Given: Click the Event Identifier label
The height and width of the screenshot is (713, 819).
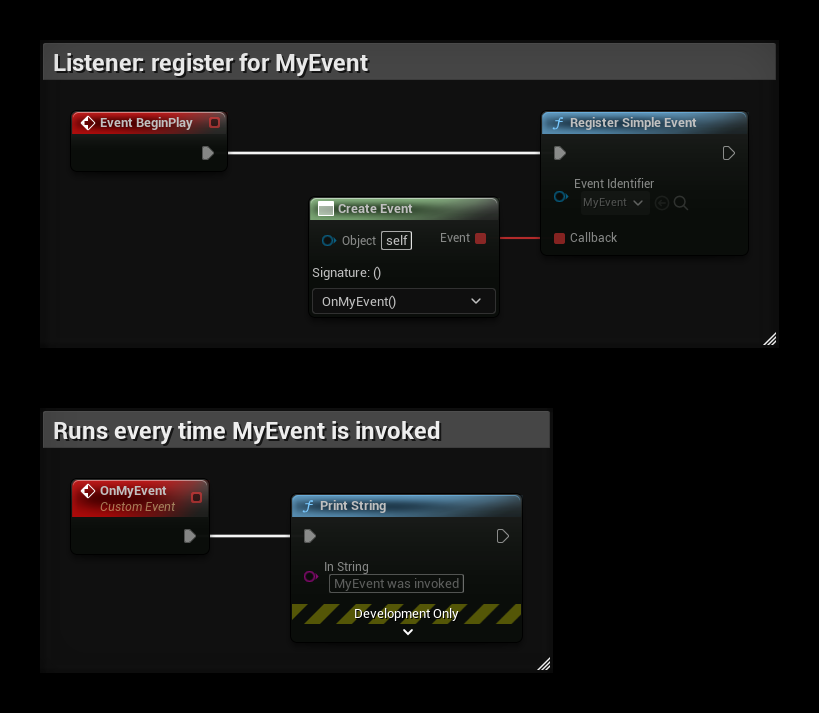Looking at the screenshot, I should click(614, 183).
